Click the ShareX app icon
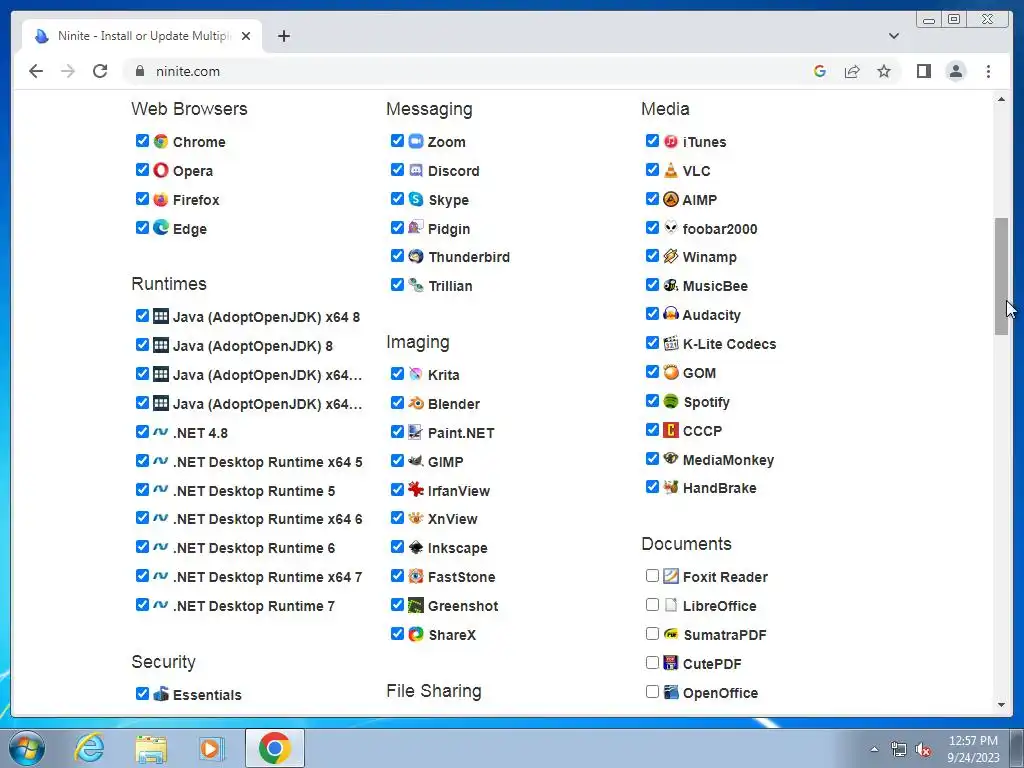1024x768 pixels. point(416,634)
